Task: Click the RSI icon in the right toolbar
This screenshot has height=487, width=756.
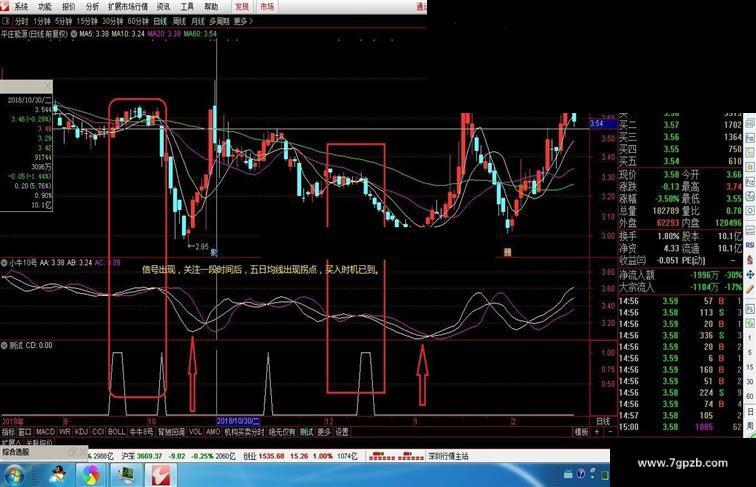Action: coord(750,245)
